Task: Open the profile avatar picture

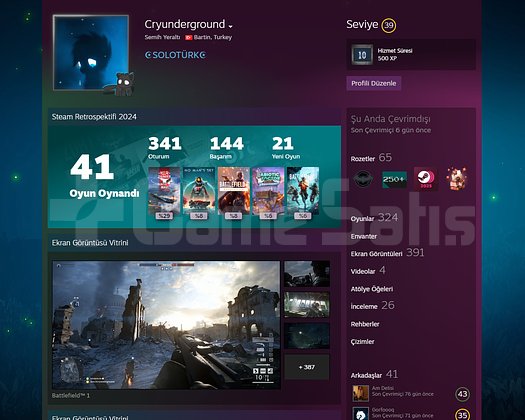Action: click(x=91, y=52)
